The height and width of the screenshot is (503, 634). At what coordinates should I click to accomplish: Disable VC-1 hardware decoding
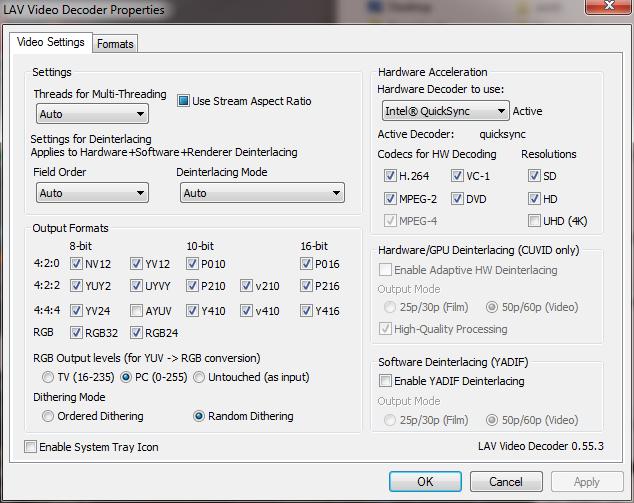[x=458, y=175]
